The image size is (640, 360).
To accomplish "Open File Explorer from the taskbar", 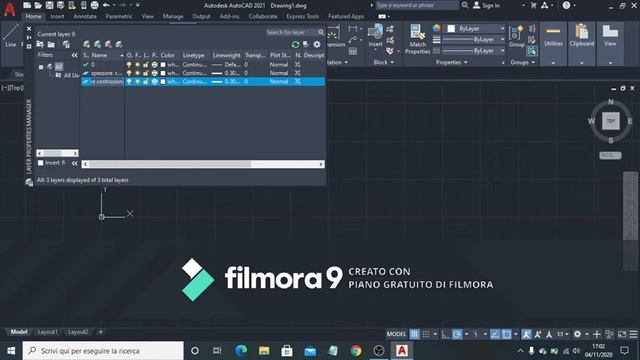I will [x=264, y=351].
